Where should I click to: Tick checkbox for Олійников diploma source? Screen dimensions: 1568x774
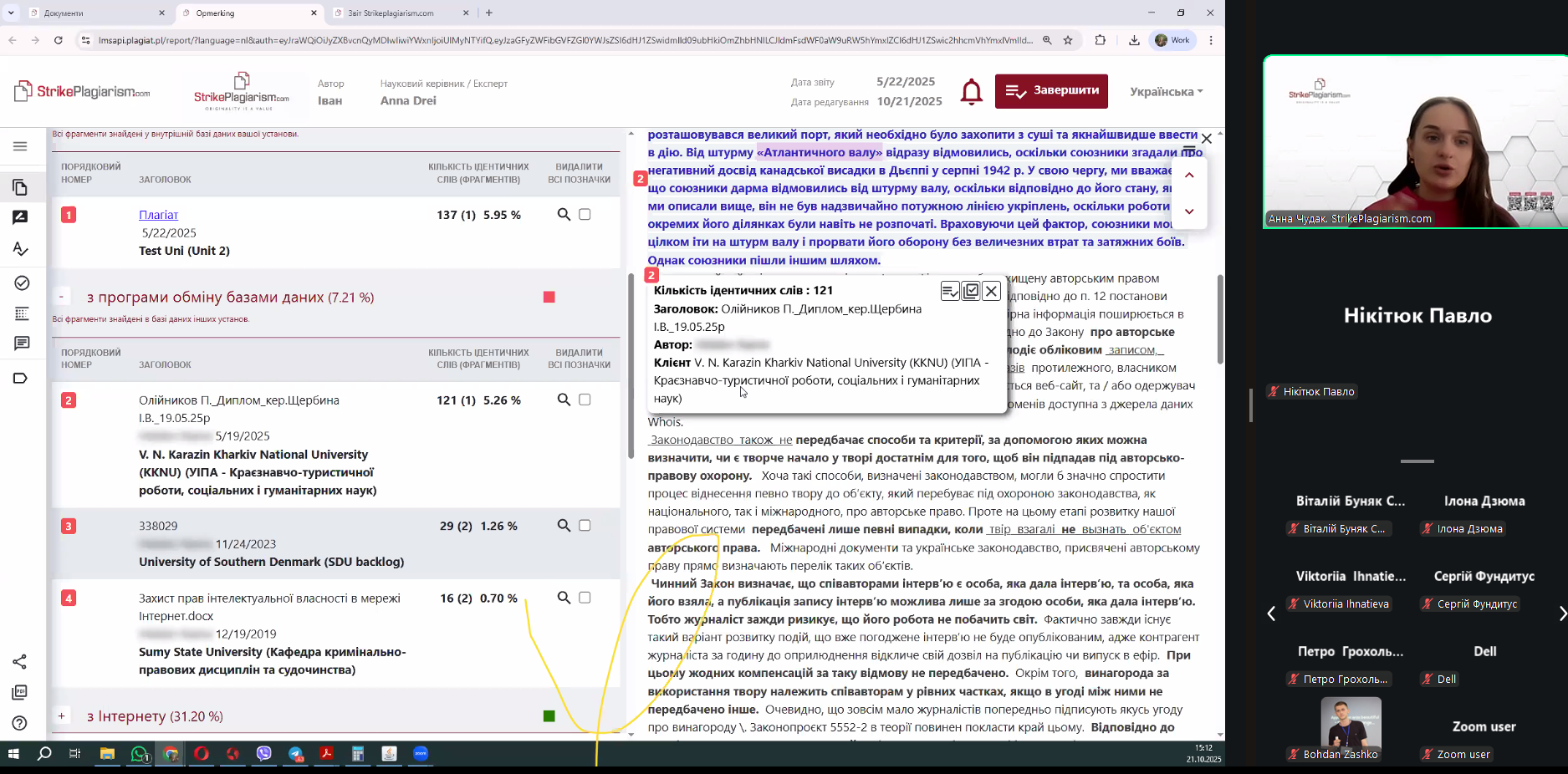point(585,400)
